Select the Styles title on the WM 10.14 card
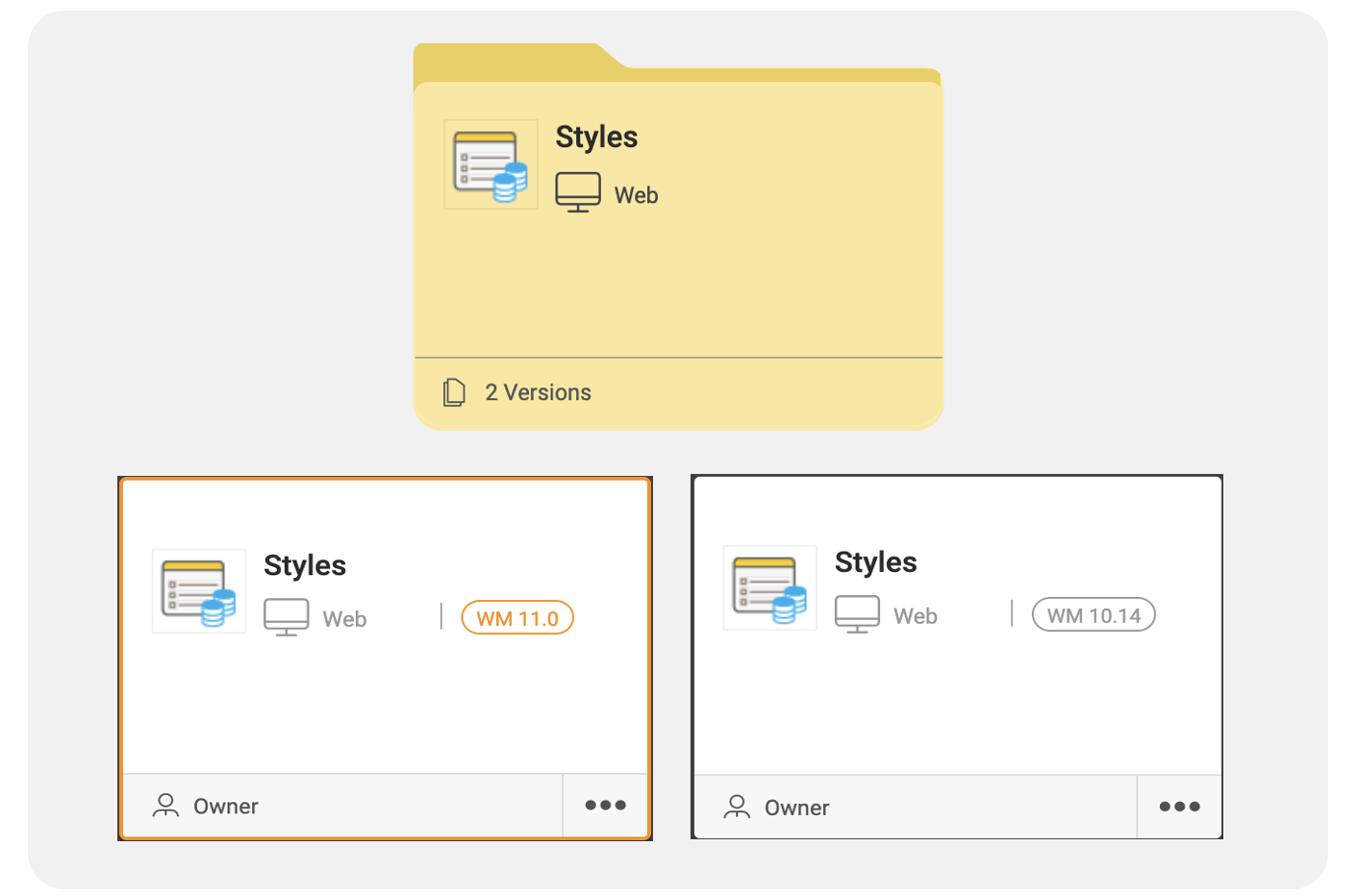Viewport: 1358px width, 896px height. 874,562
